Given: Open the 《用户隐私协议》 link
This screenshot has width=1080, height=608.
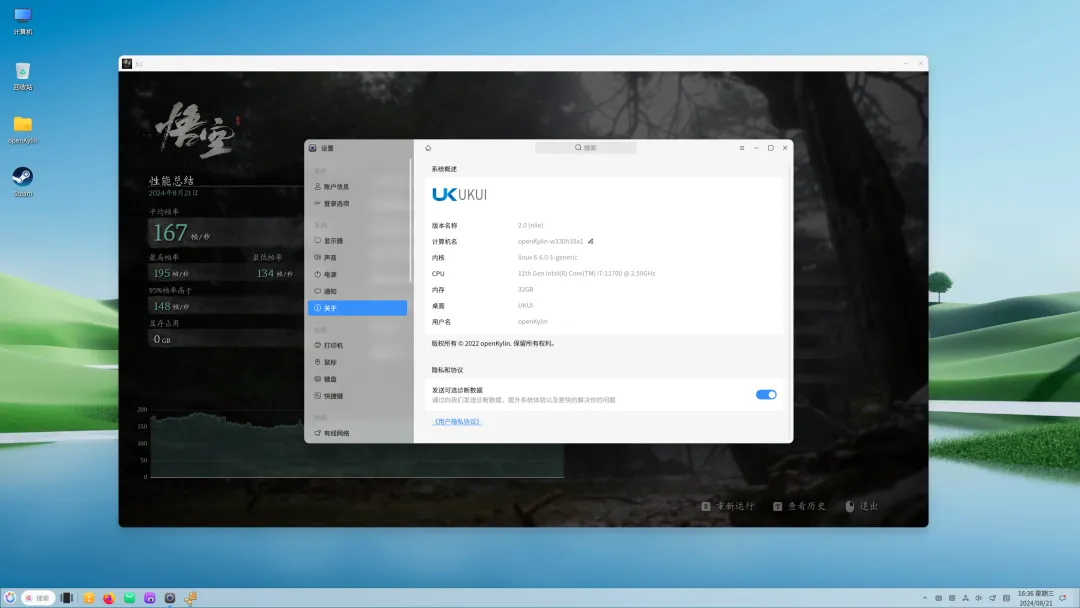Looking at the screenshot, I should tap(457, 421).
